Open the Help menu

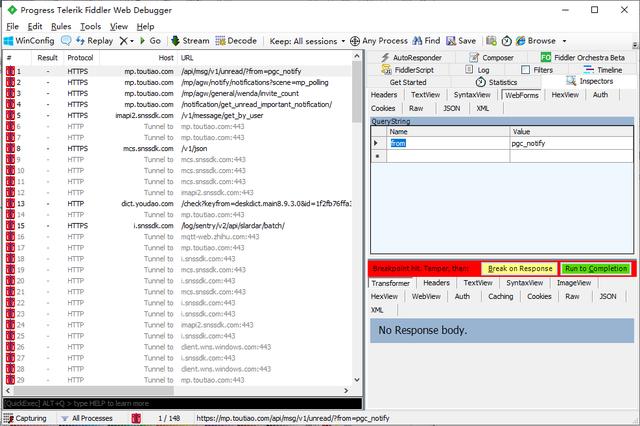click(145, 27)
